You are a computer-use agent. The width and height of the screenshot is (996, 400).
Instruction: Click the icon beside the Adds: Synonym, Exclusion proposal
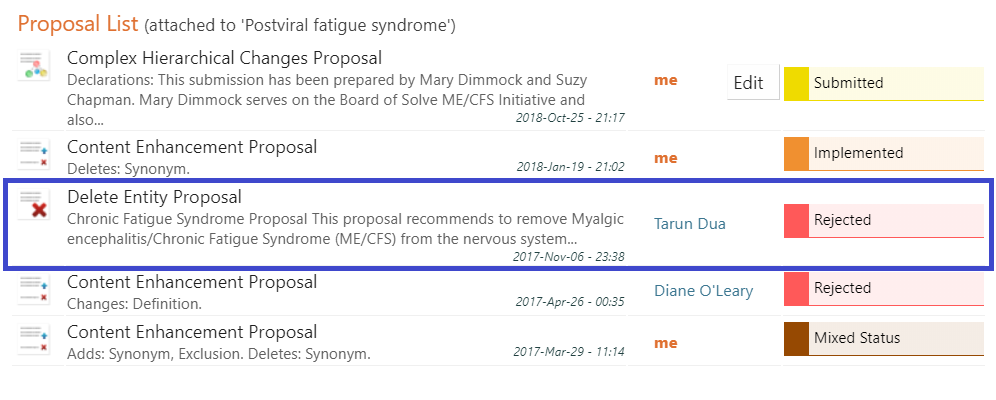click(x=34, y=339)
